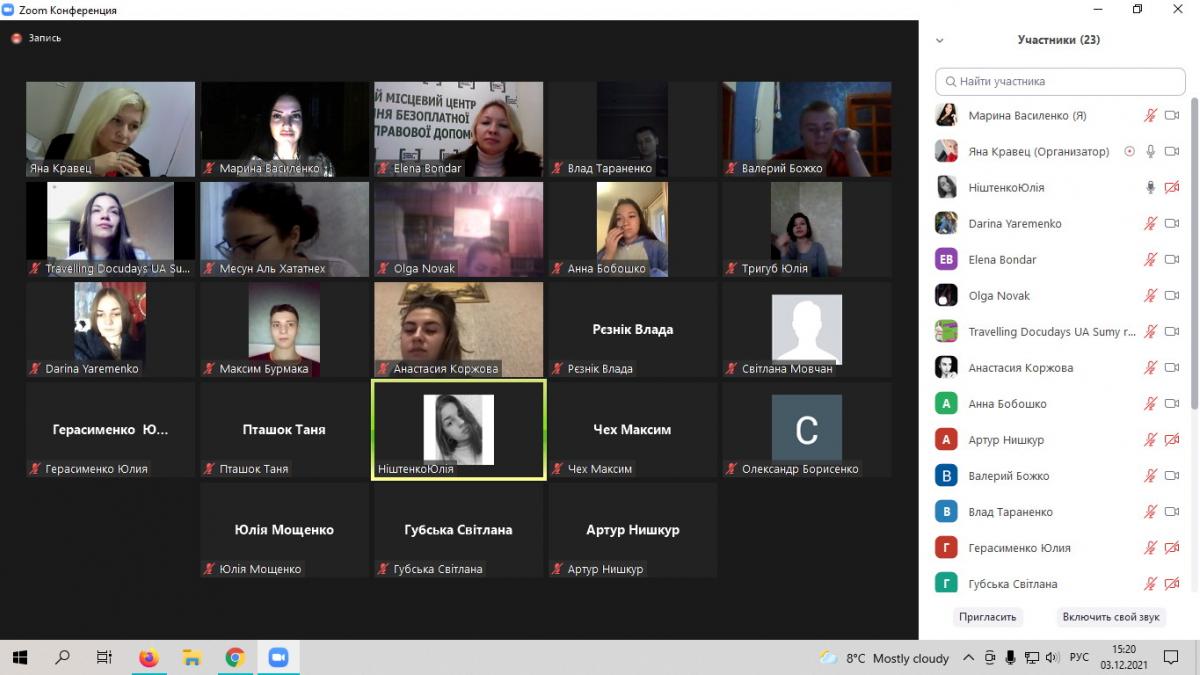Select Пташок Таня participant tile
This screenshot has height=675, width=1200.
(x=285, y=429)
